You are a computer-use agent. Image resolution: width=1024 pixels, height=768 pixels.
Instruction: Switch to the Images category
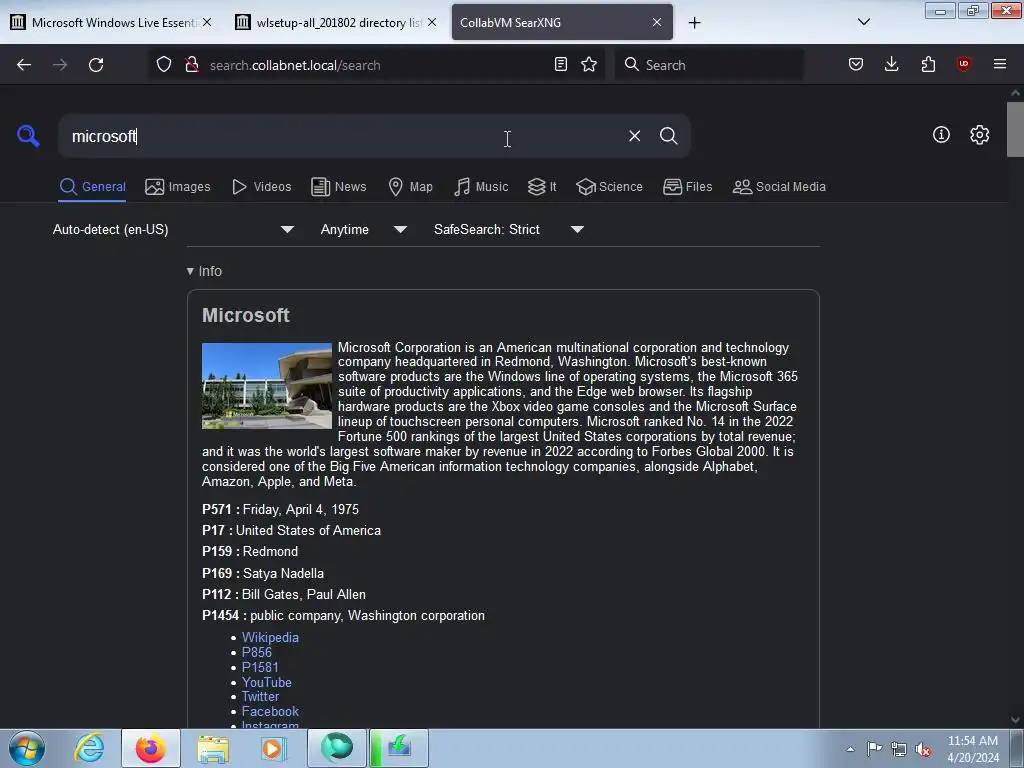pyautogui.click(x=178, y=187)
